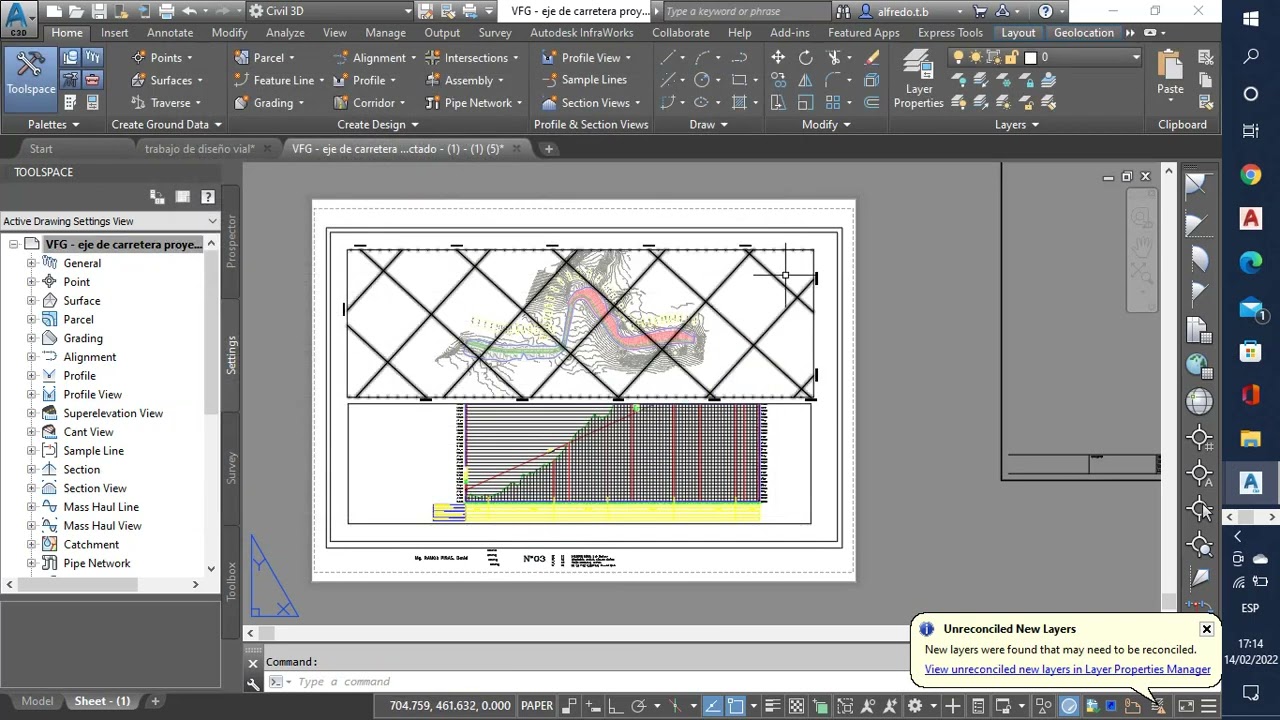The height and width of the screenshot is (720, 1280).
Task: Click the Undo arrow in quick access toolbar
Action: (189, 11)
